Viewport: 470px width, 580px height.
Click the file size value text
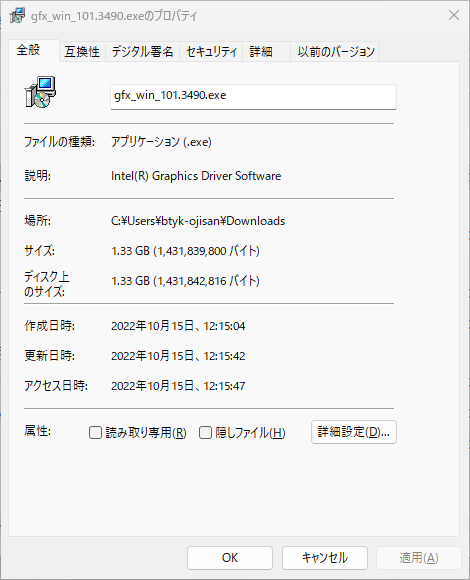point(185,251)
